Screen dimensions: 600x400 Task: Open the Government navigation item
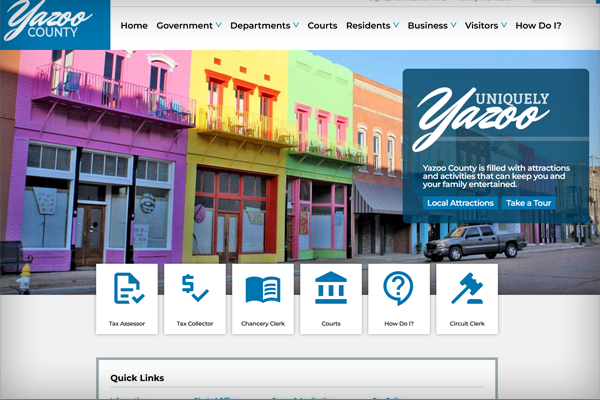tap(184, 26)
